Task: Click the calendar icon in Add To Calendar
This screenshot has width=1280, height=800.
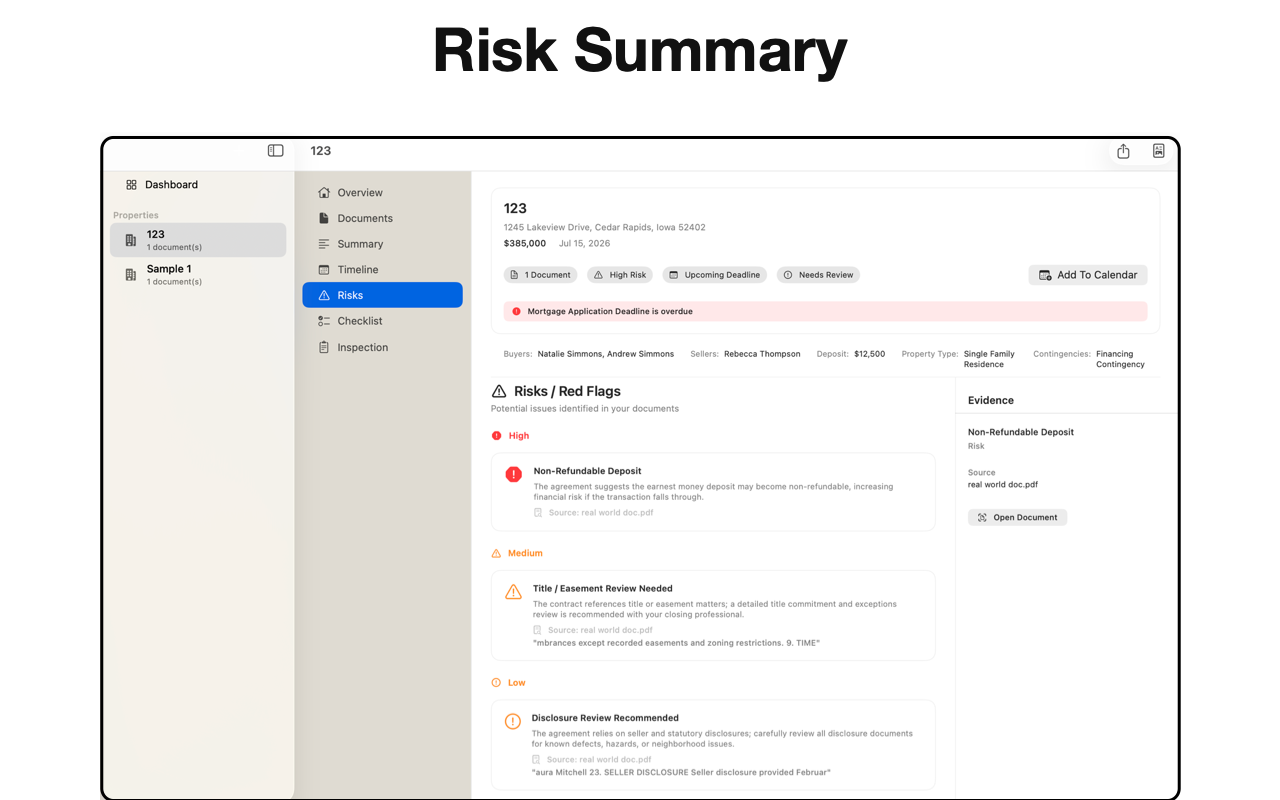Action: (x=1045, y=275)
